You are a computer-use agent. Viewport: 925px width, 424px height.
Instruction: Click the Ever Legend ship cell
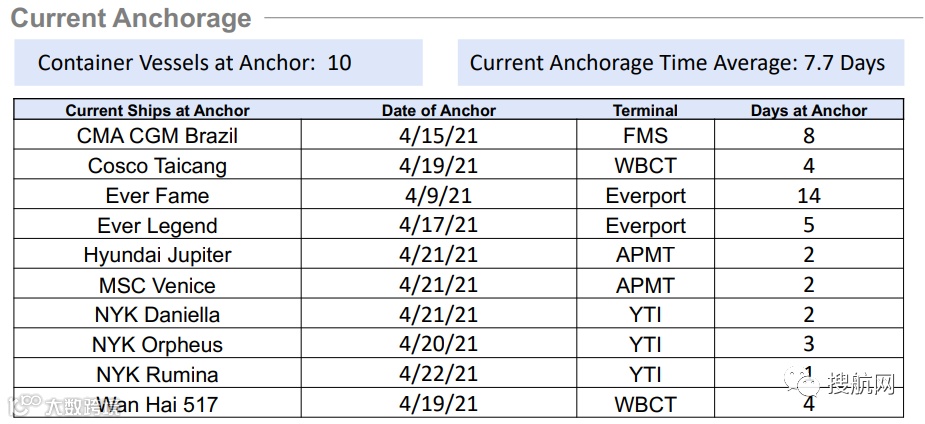click(x=158, y=225)
